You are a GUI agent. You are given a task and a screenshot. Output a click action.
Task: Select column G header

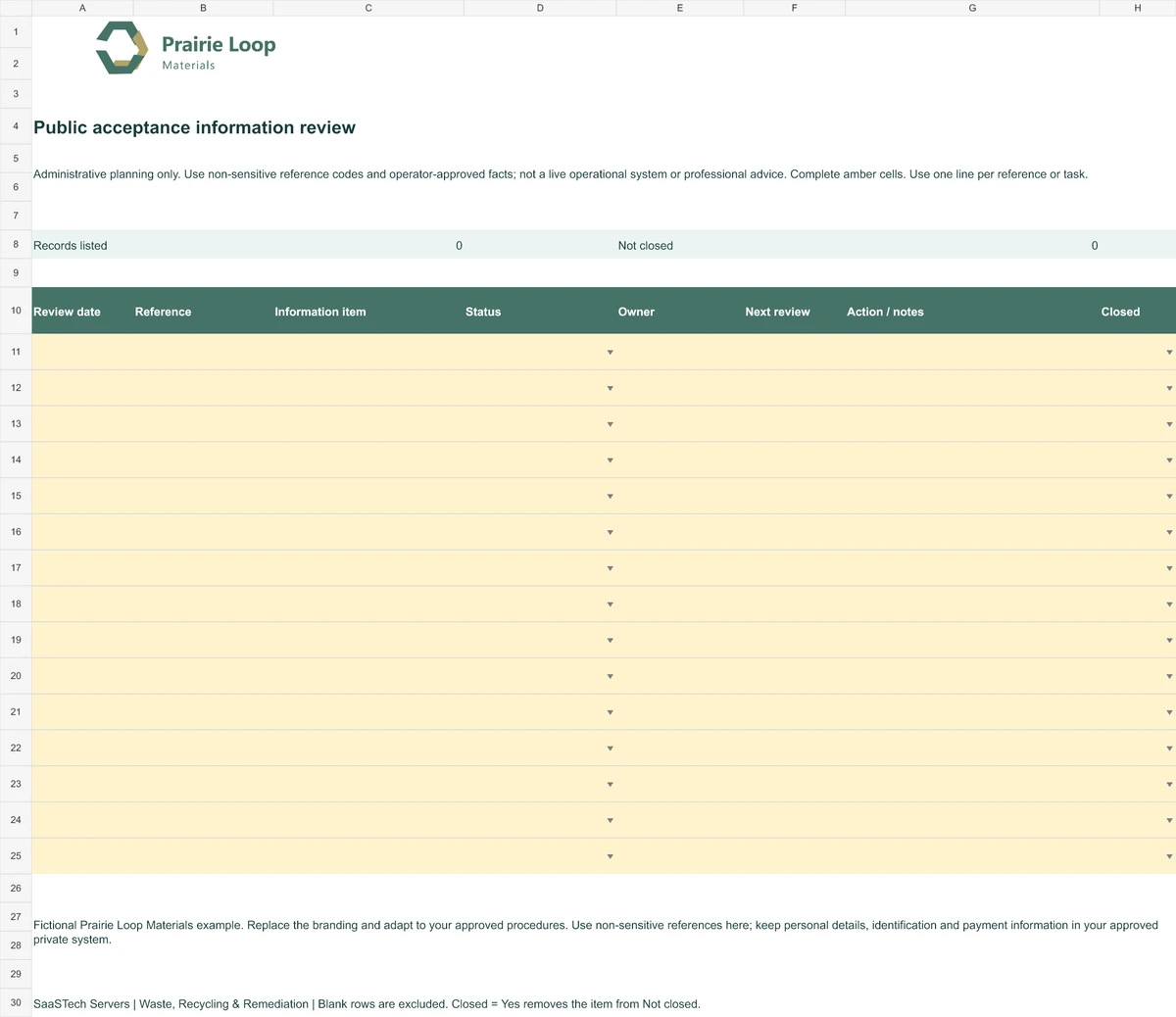click(x=972, y=8)
